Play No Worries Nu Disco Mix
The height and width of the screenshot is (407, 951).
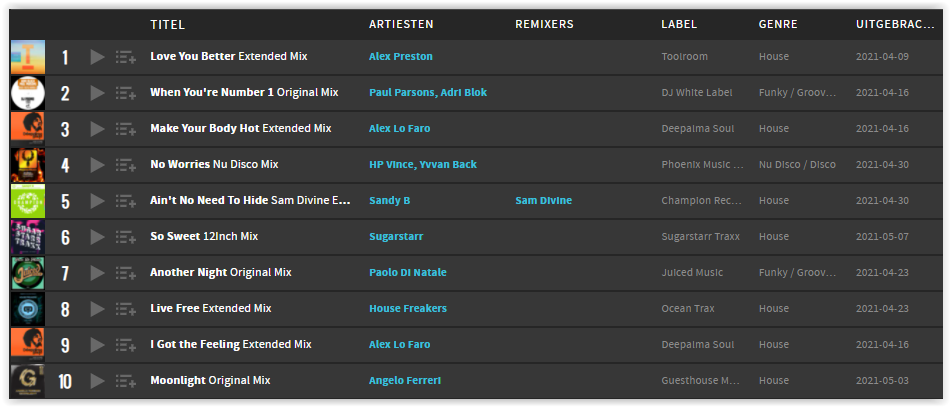[97, 165]
